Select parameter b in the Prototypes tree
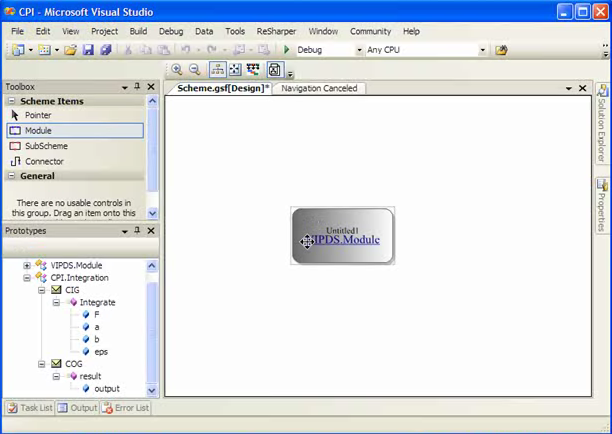This screenshot has width=612, height=434. [96, 339]
